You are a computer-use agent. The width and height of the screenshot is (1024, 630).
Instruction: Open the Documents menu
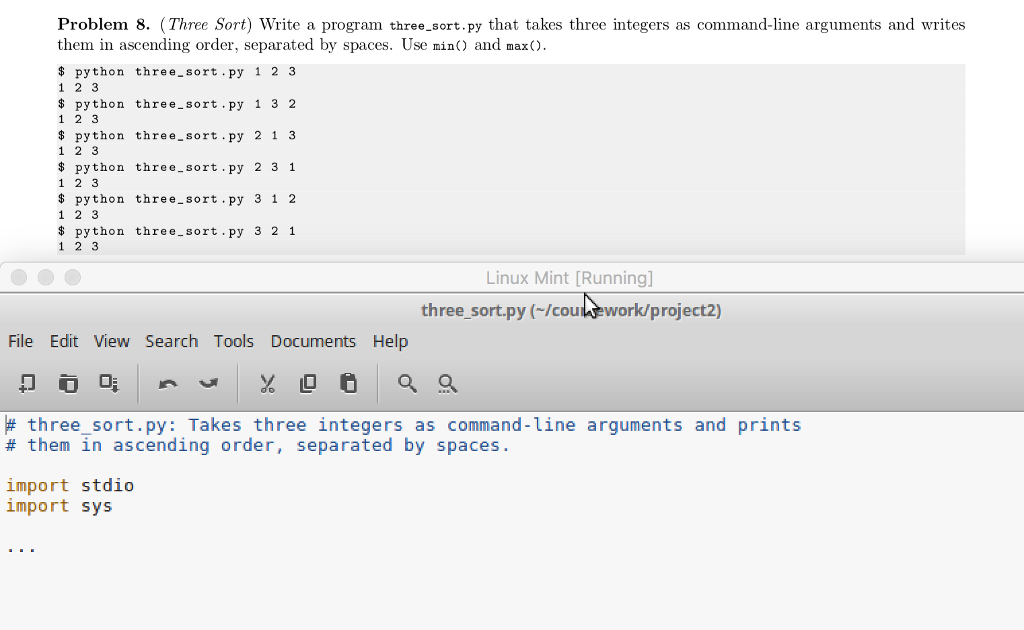point(313,341)
